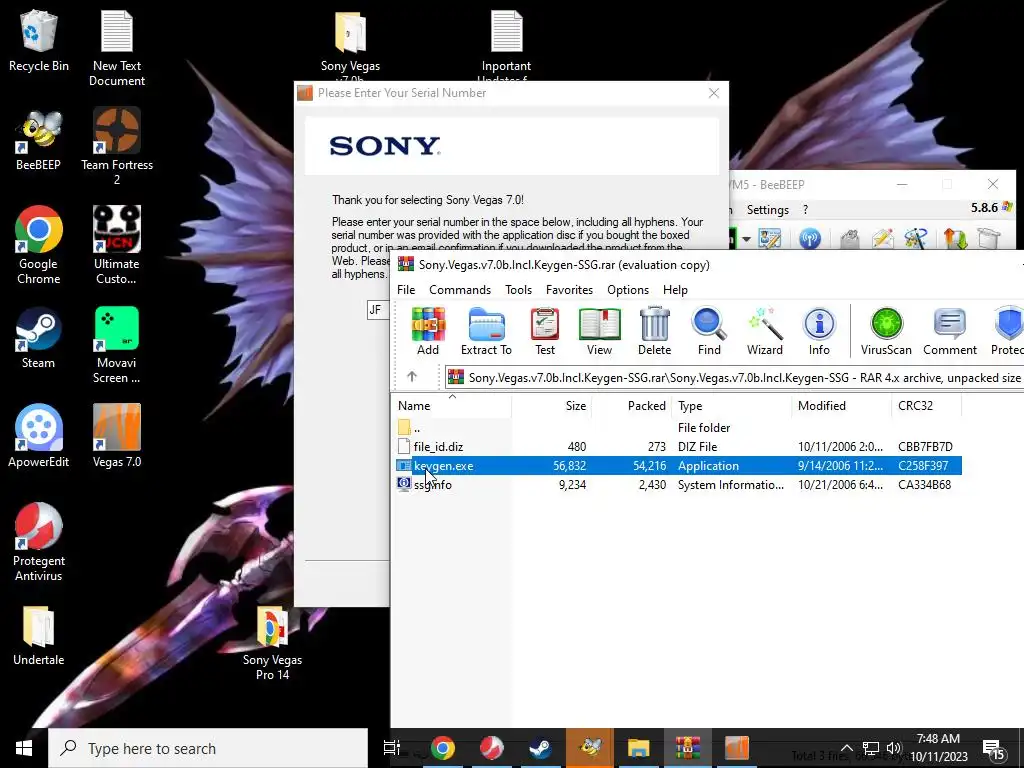This screenshot has width=1024, height=768.
Task: Switch to WinRAR taskbar button
Action: point(688,748)
